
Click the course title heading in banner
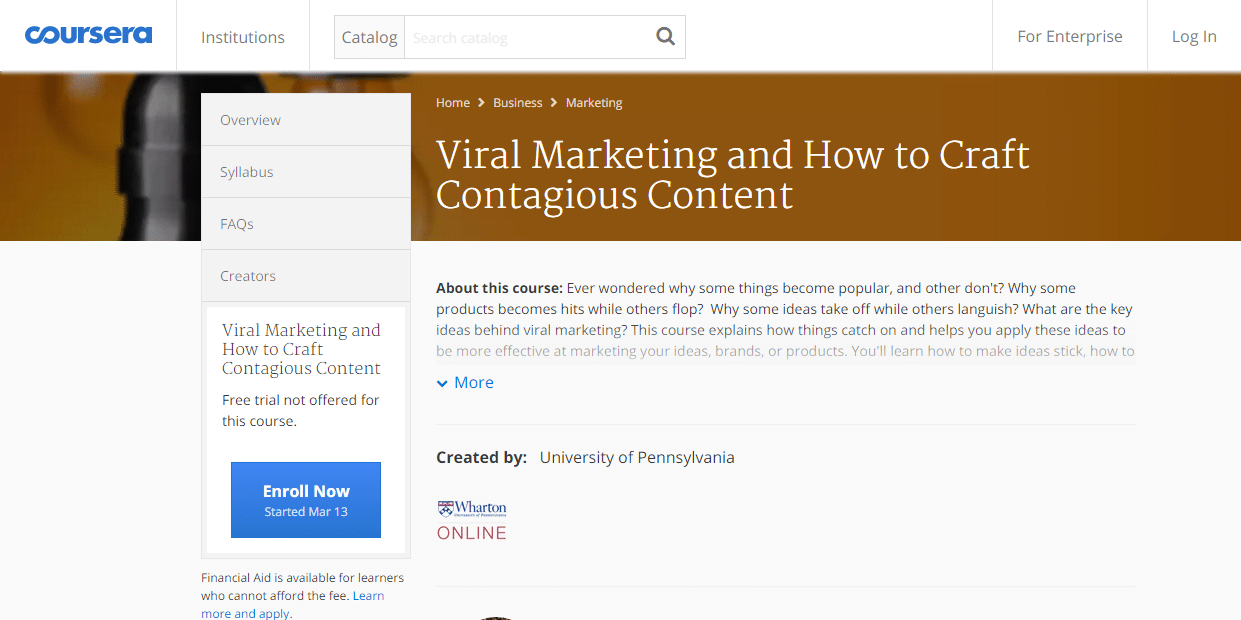[733, 174]
